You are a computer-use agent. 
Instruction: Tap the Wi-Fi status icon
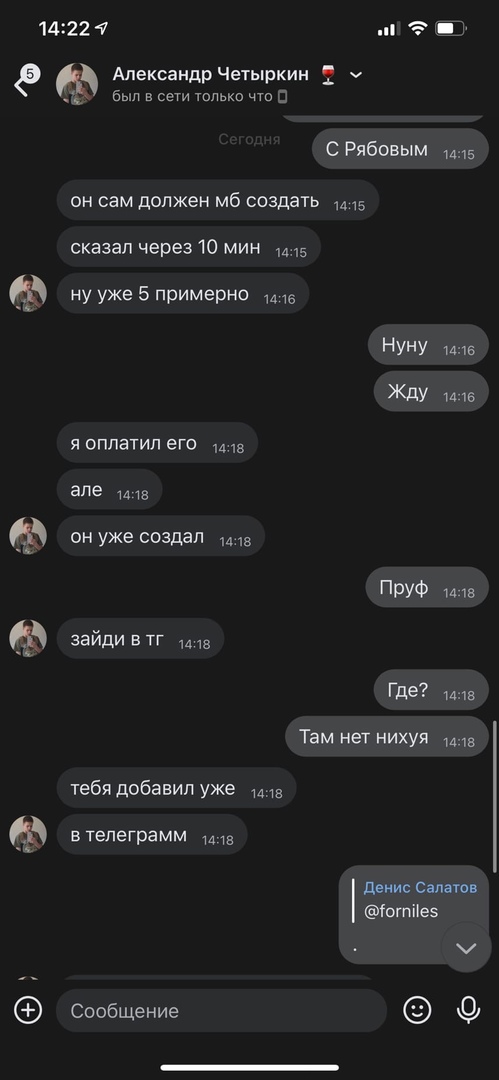point(418,29)
